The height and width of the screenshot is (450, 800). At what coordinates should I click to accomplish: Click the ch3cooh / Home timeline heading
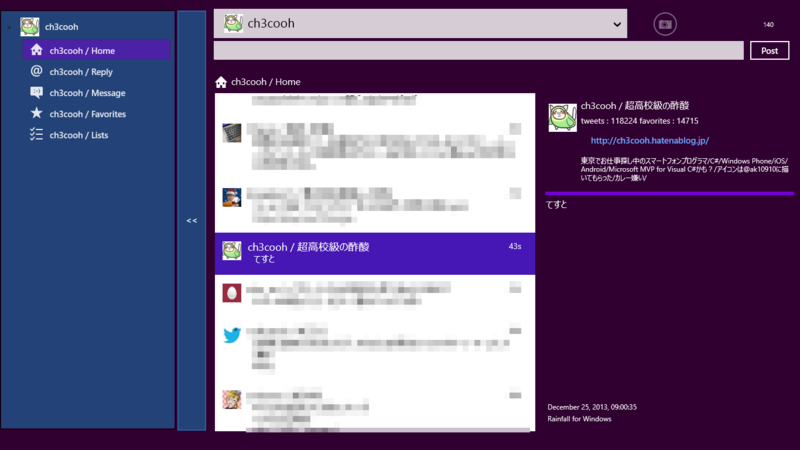point(265,82)
